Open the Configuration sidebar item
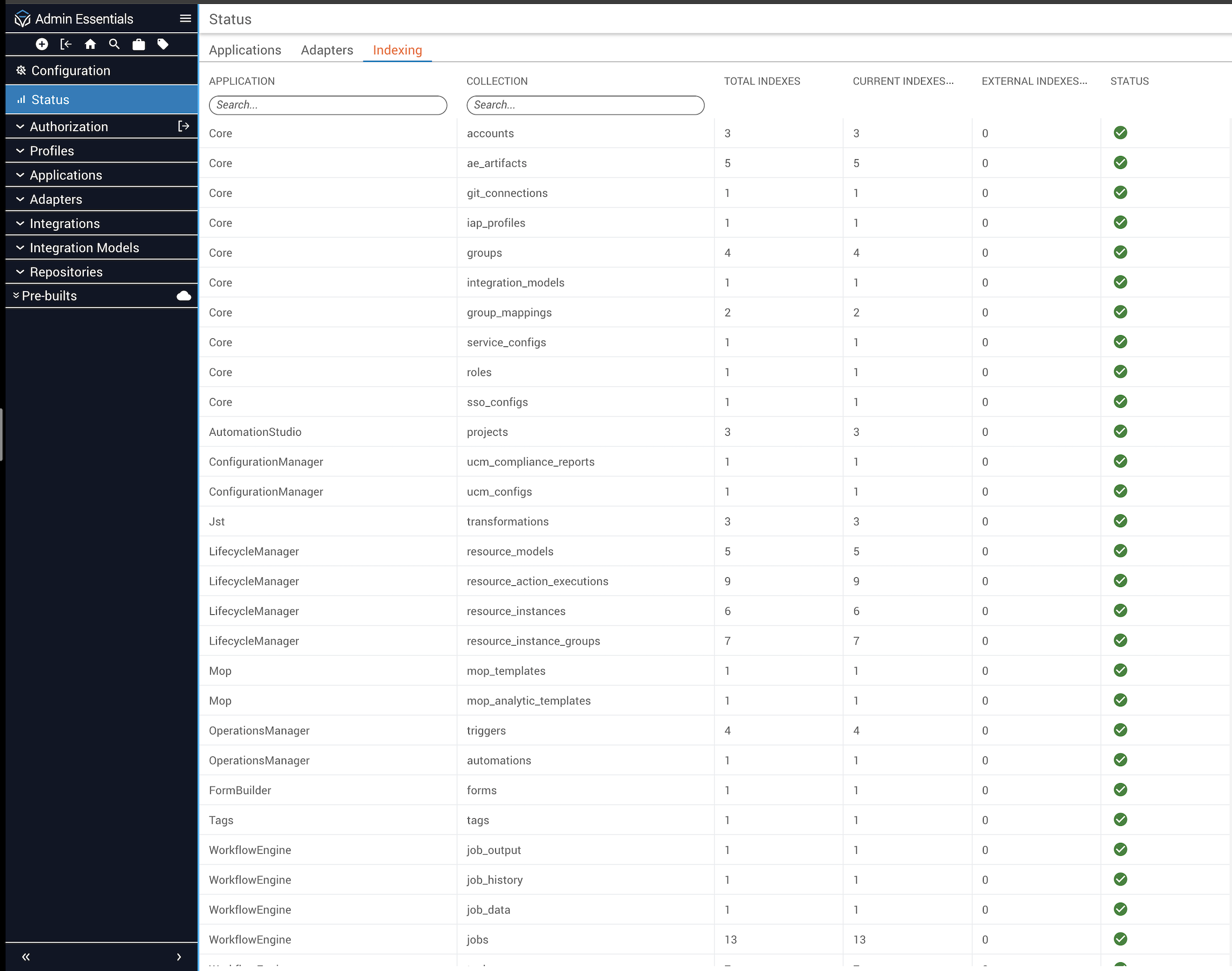1232x971 pixels. point(70,70)
